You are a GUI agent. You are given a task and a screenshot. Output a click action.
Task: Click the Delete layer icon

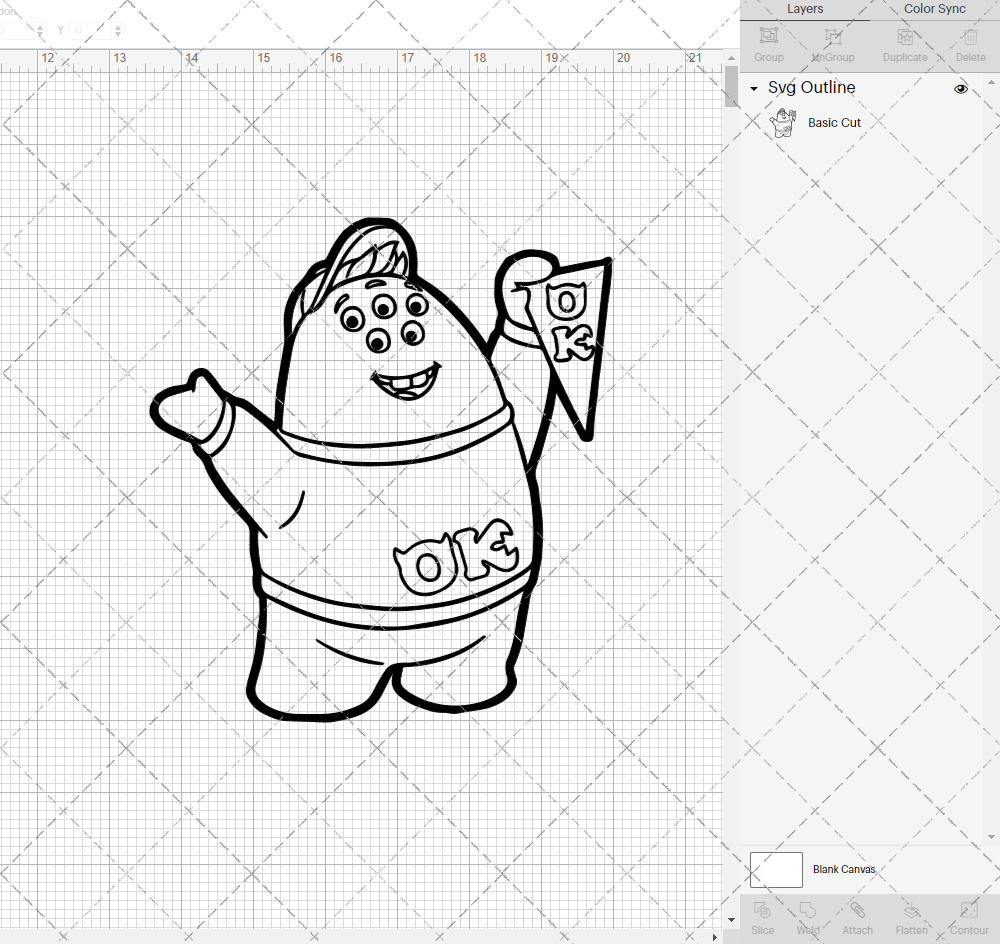pyautogui.click(x=970, y=36)
